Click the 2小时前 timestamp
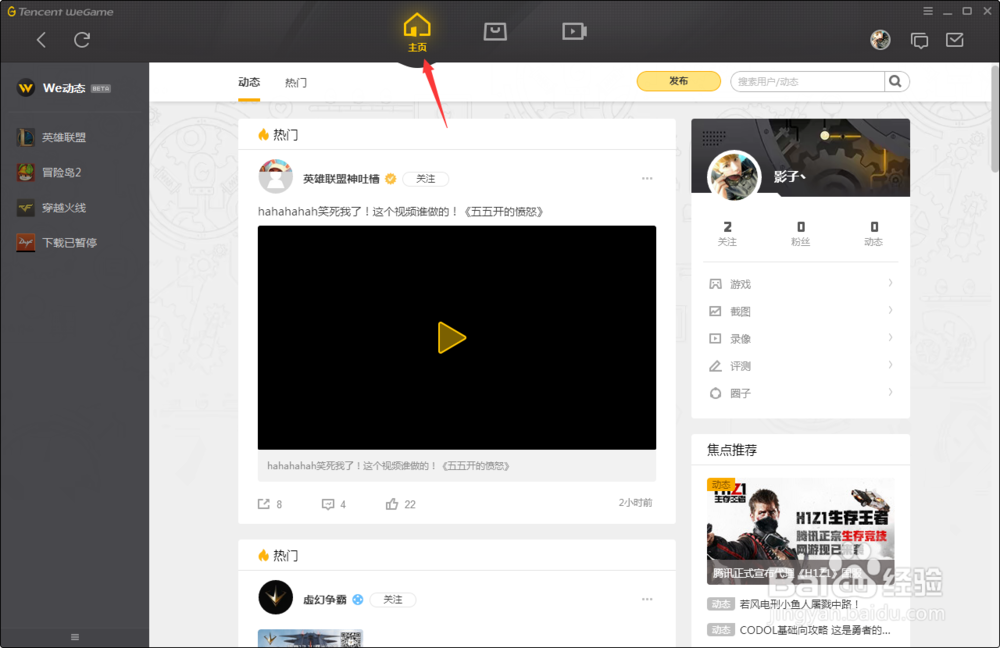The width and height of the screenshot is (1000, 648). [635, 503]
